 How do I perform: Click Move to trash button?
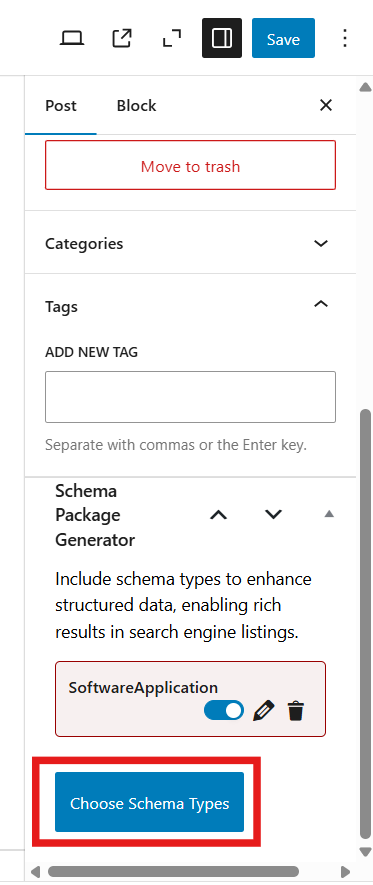click(191, 166)
